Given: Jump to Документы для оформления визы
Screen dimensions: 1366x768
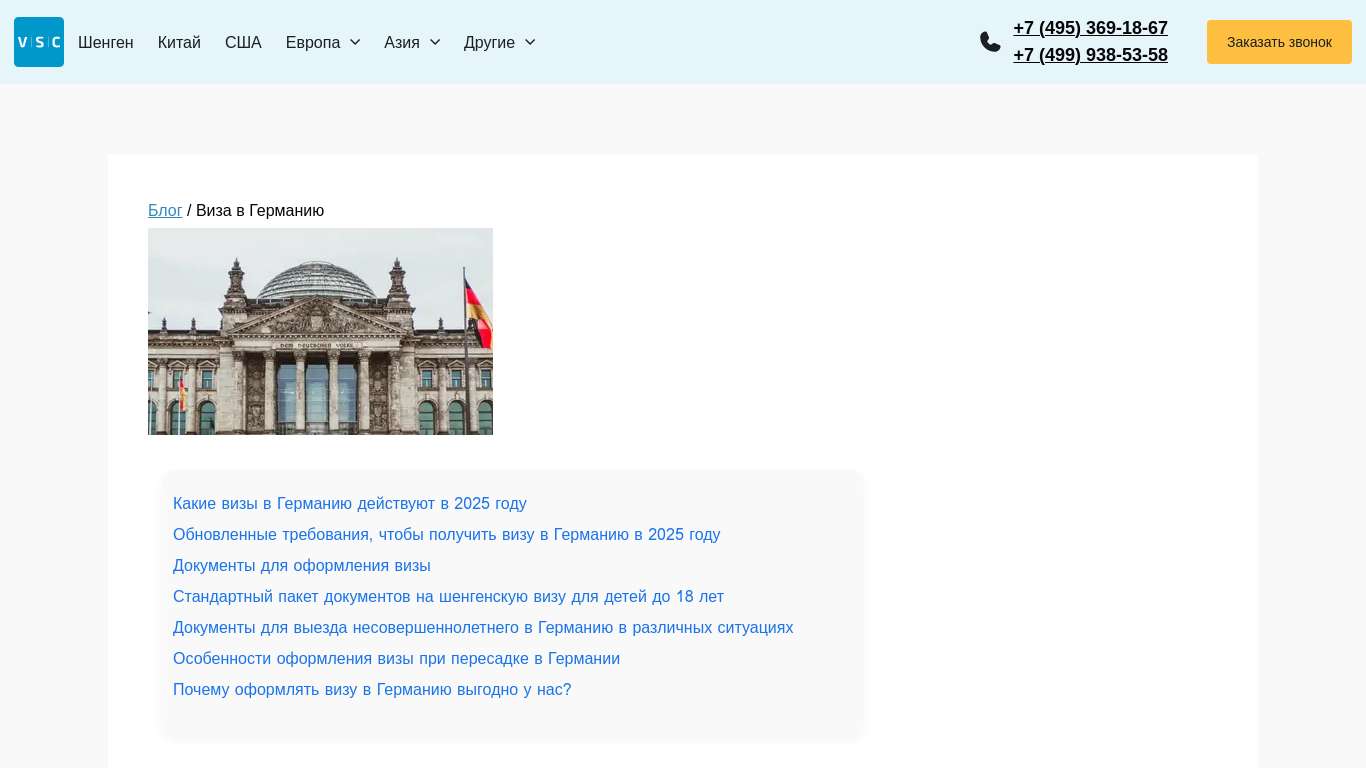Looking at the screenshot, I should click(x=302, y=566).
